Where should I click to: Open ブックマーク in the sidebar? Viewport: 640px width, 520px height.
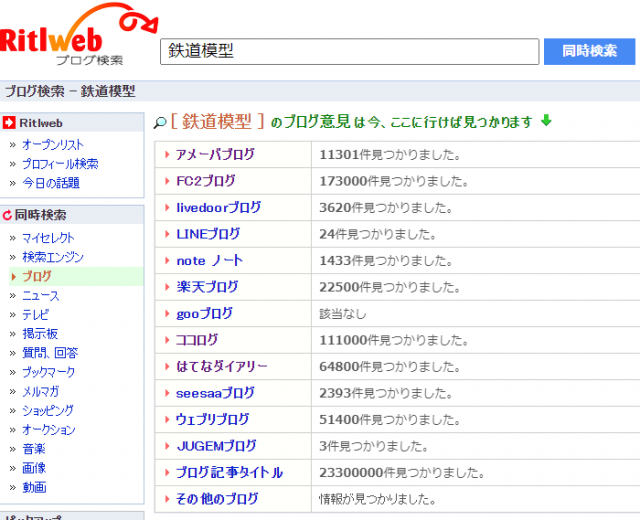pyautogui.click(x=48, y=372)
